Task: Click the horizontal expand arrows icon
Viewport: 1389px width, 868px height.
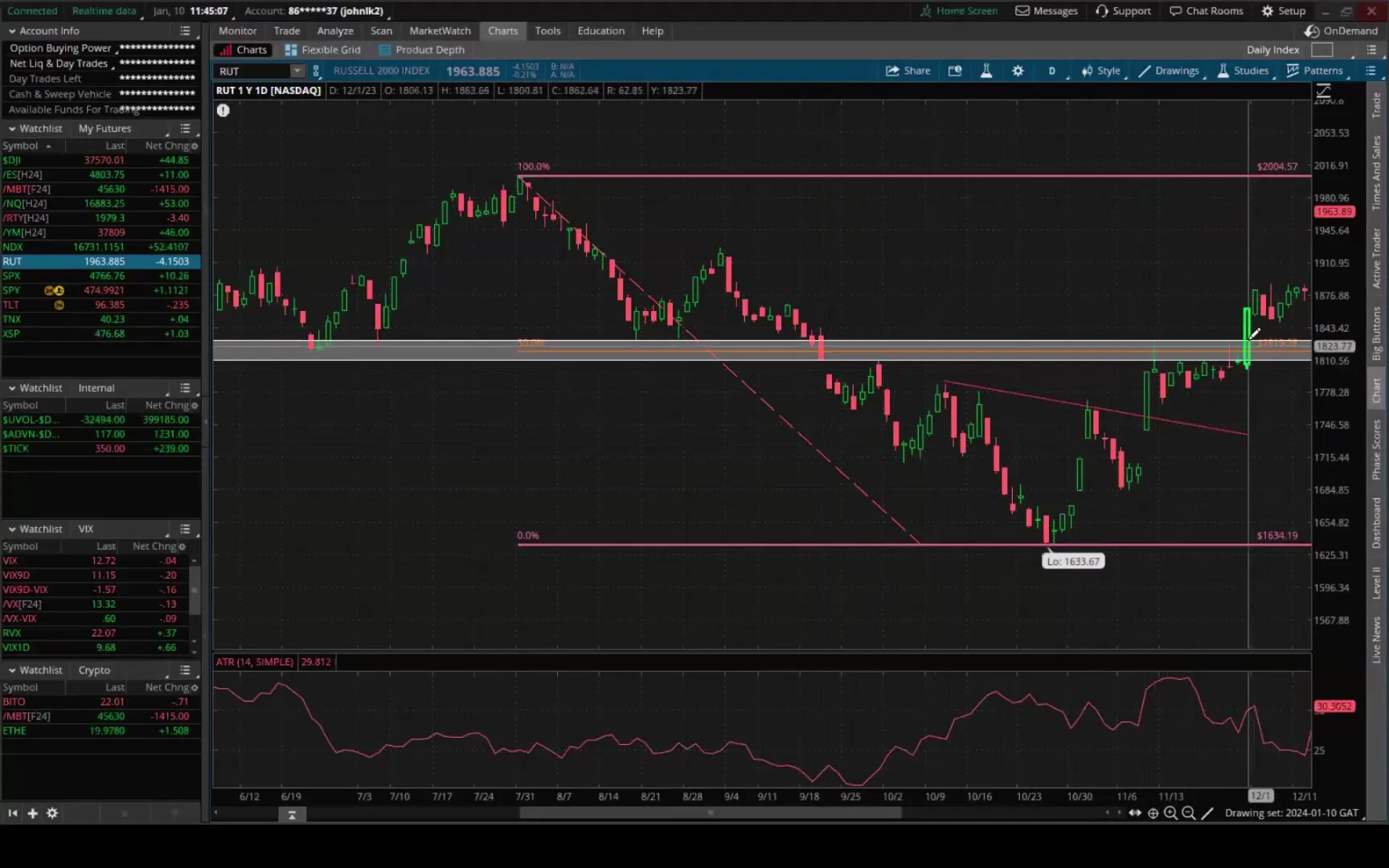Action: (1134, 813)
